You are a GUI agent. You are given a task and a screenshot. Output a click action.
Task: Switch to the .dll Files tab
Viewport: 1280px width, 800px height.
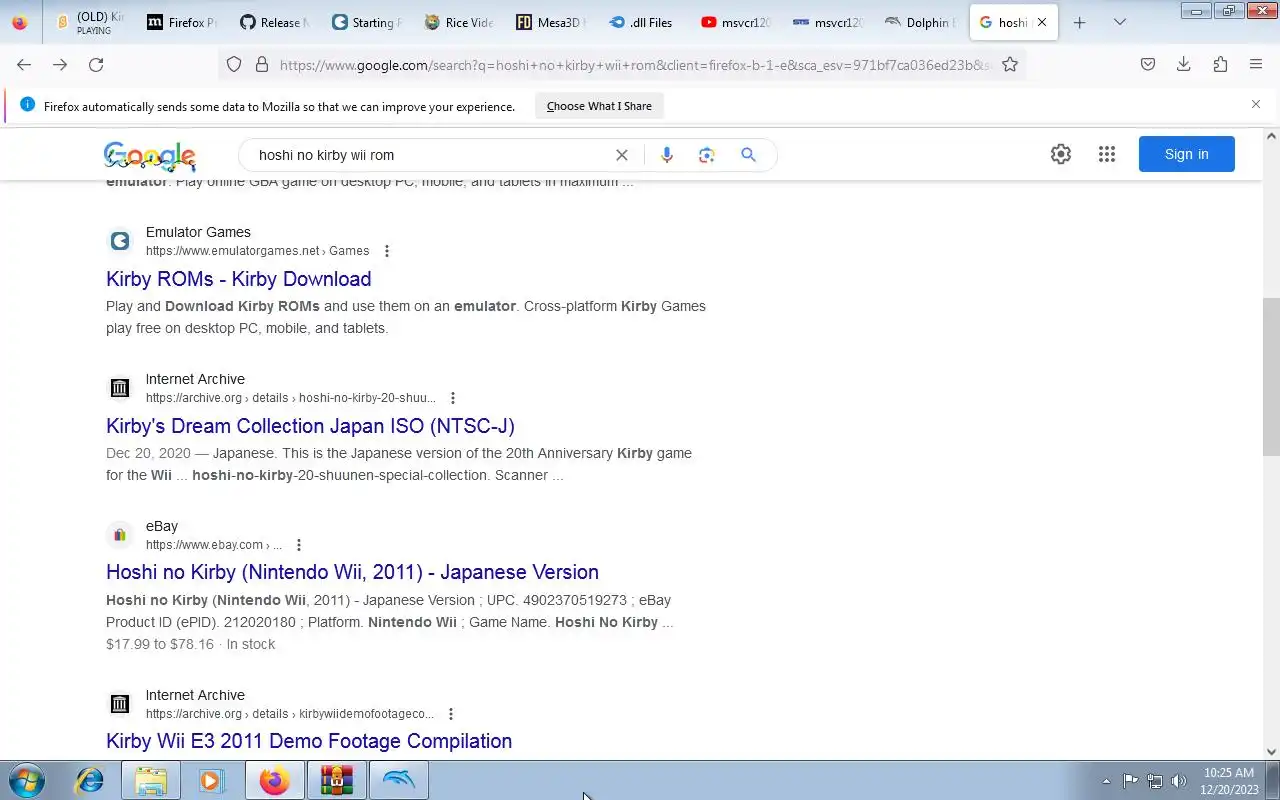click(641, 22)
